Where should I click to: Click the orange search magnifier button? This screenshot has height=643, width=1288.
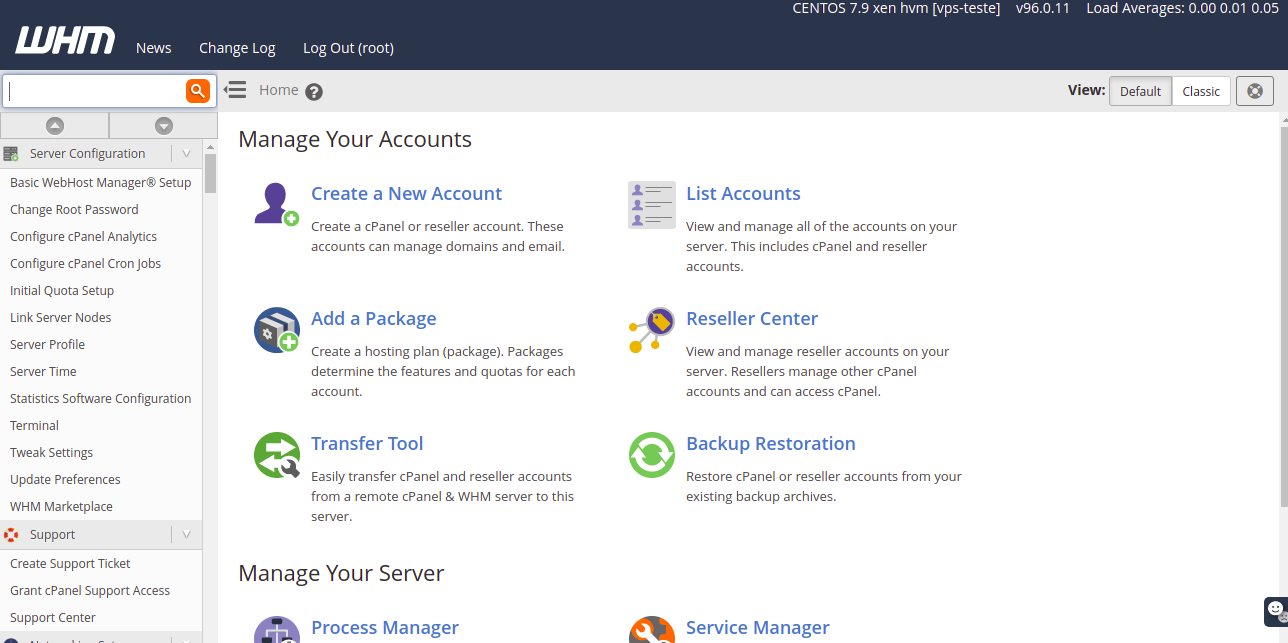pos(198,91)
